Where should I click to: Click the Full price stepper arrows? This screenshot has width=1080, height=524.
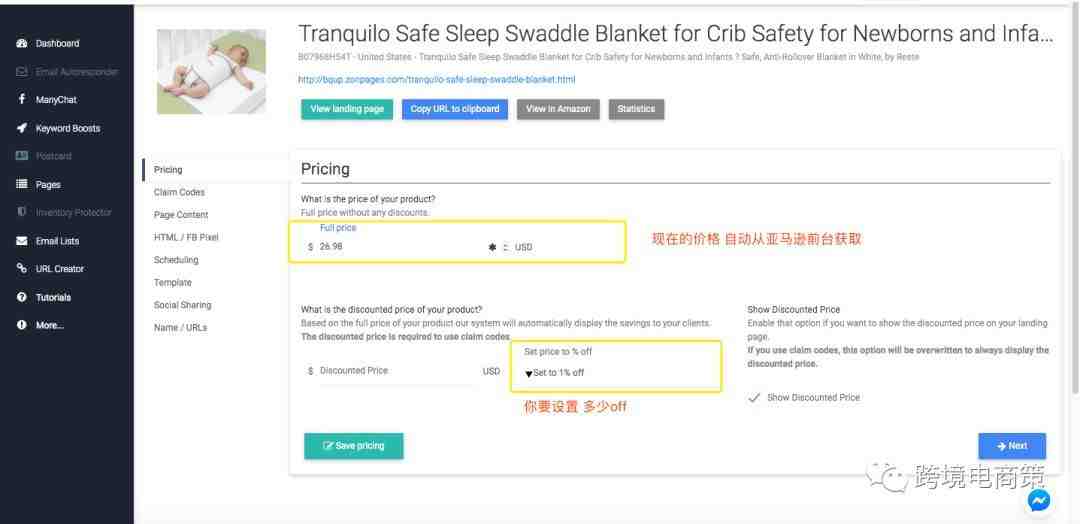pyautogui.click(x=505, y=247)
